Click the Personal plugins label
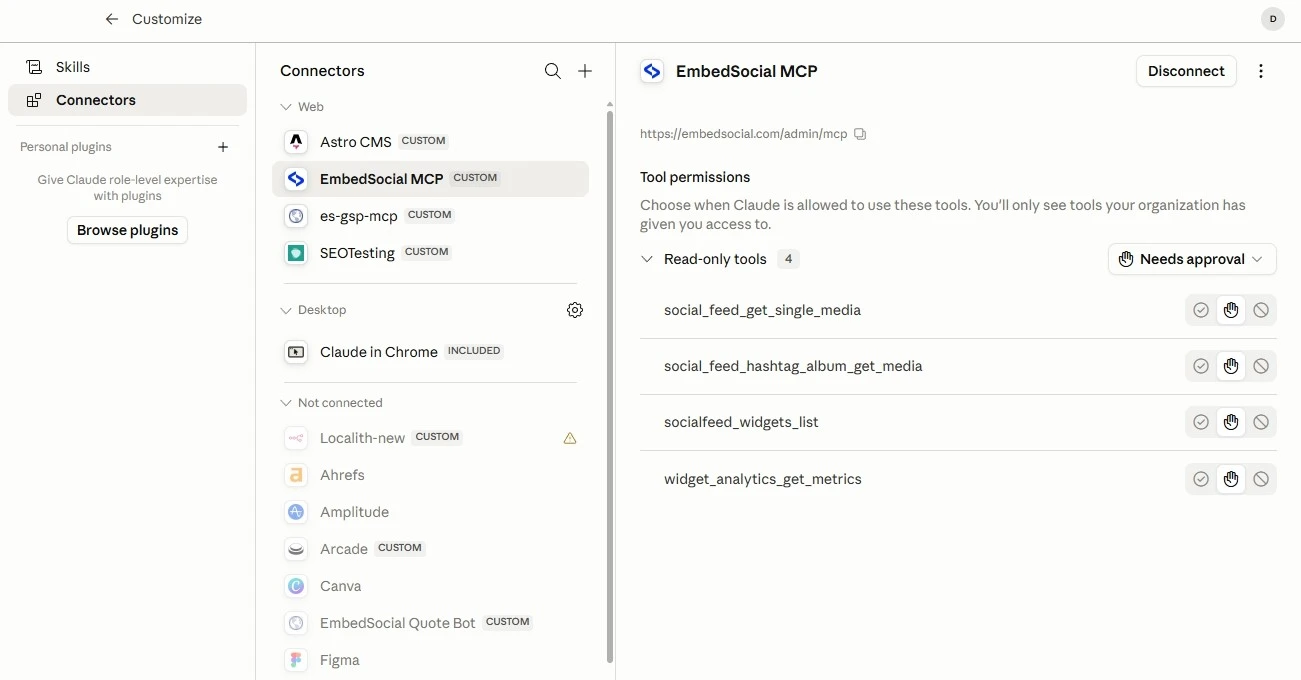1301x680 pixels. [x=66, y=147]
